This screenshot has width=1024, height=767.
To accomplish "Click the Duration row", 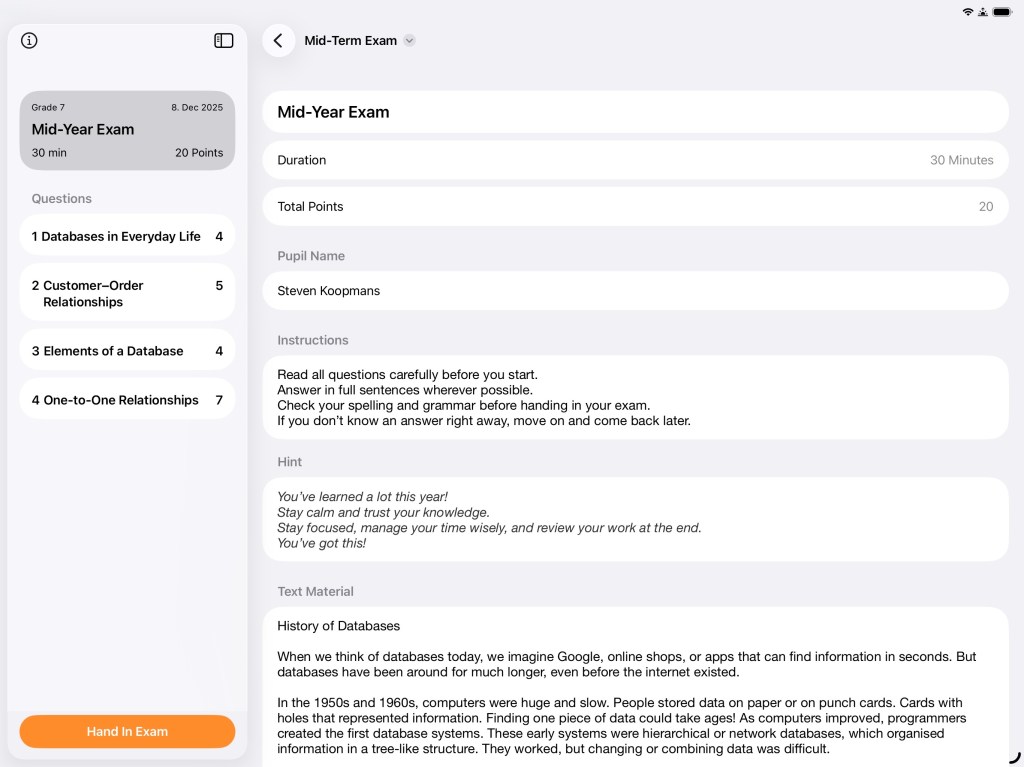I will click(x=635, y=160).
